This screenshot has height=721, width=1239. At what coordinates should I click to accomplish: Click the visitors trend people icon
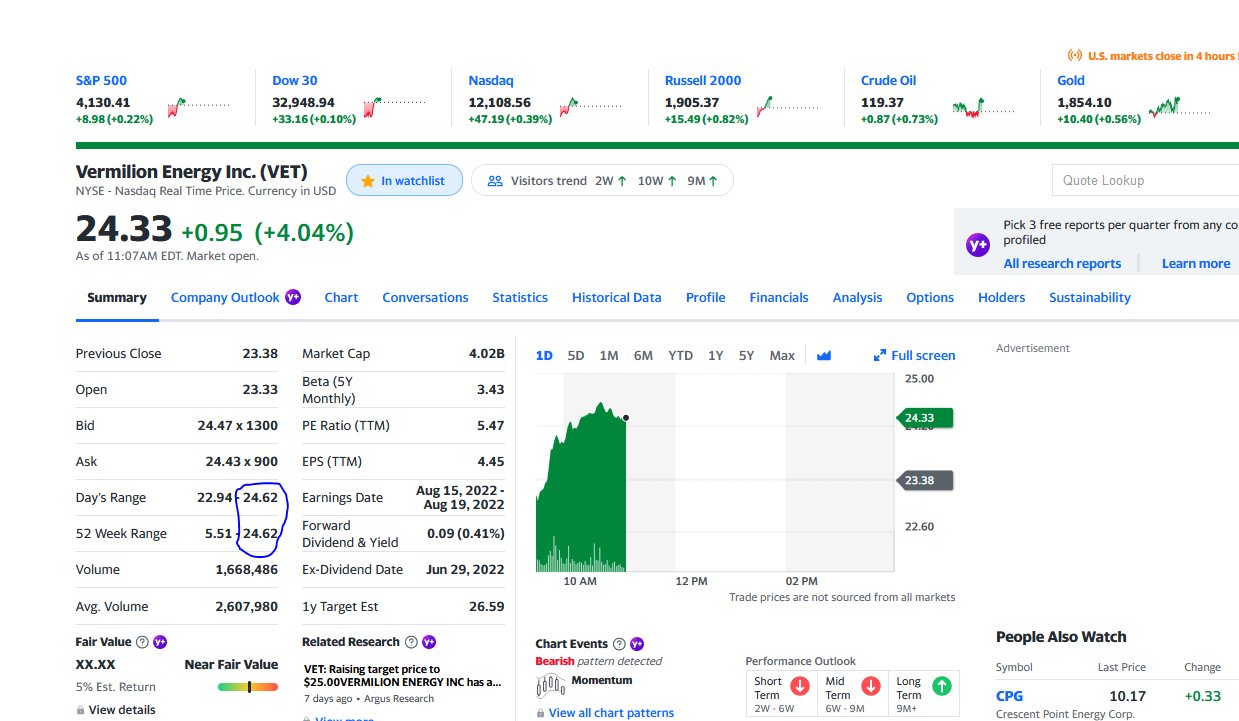[x=494, y=181]
